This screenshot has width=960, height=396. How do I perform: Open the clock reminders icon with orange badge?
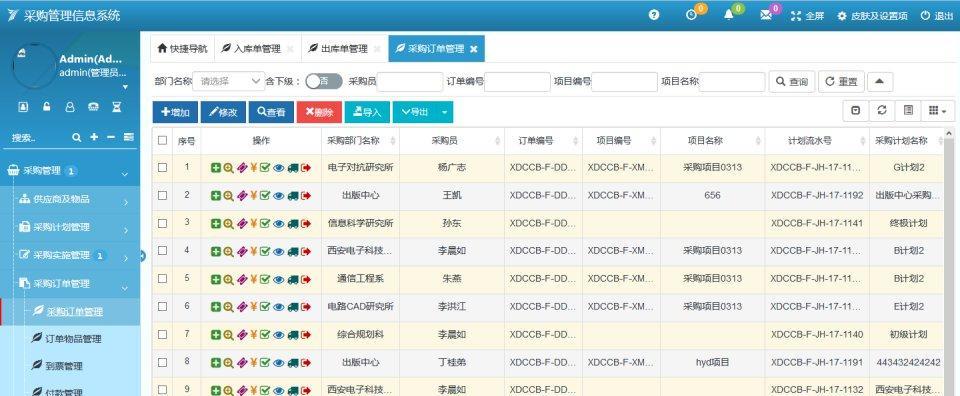point(691,16)
